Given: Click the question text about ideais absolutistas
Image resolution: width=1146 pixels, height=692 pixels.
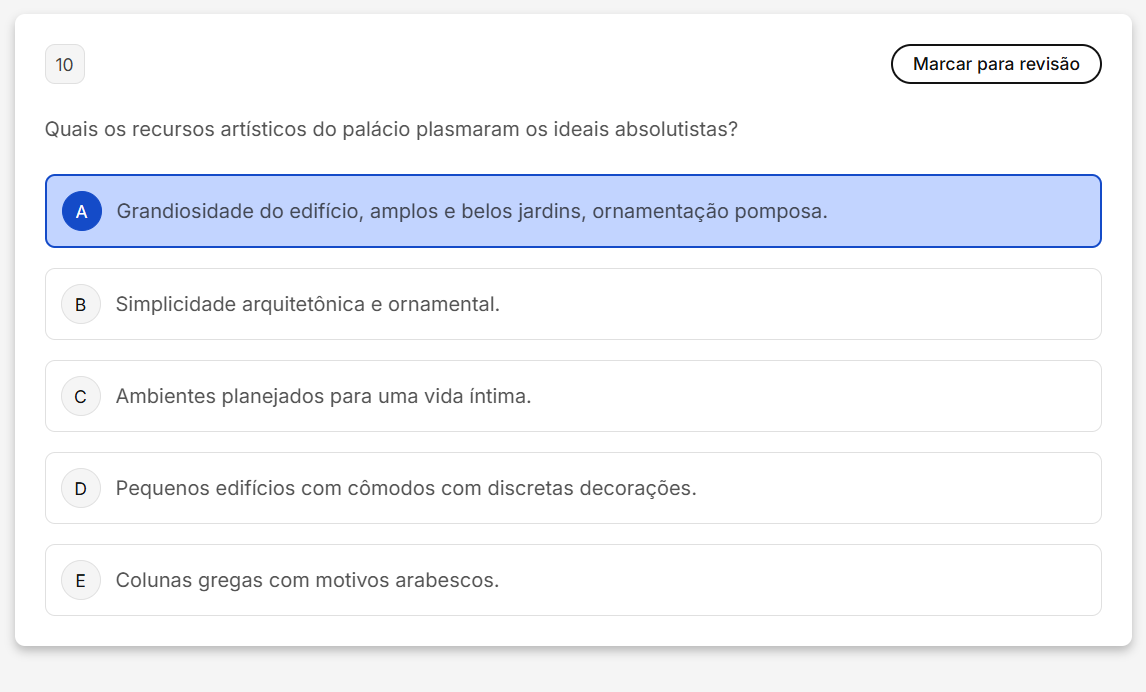Looking at the screenshot, I should coord(391,129).
